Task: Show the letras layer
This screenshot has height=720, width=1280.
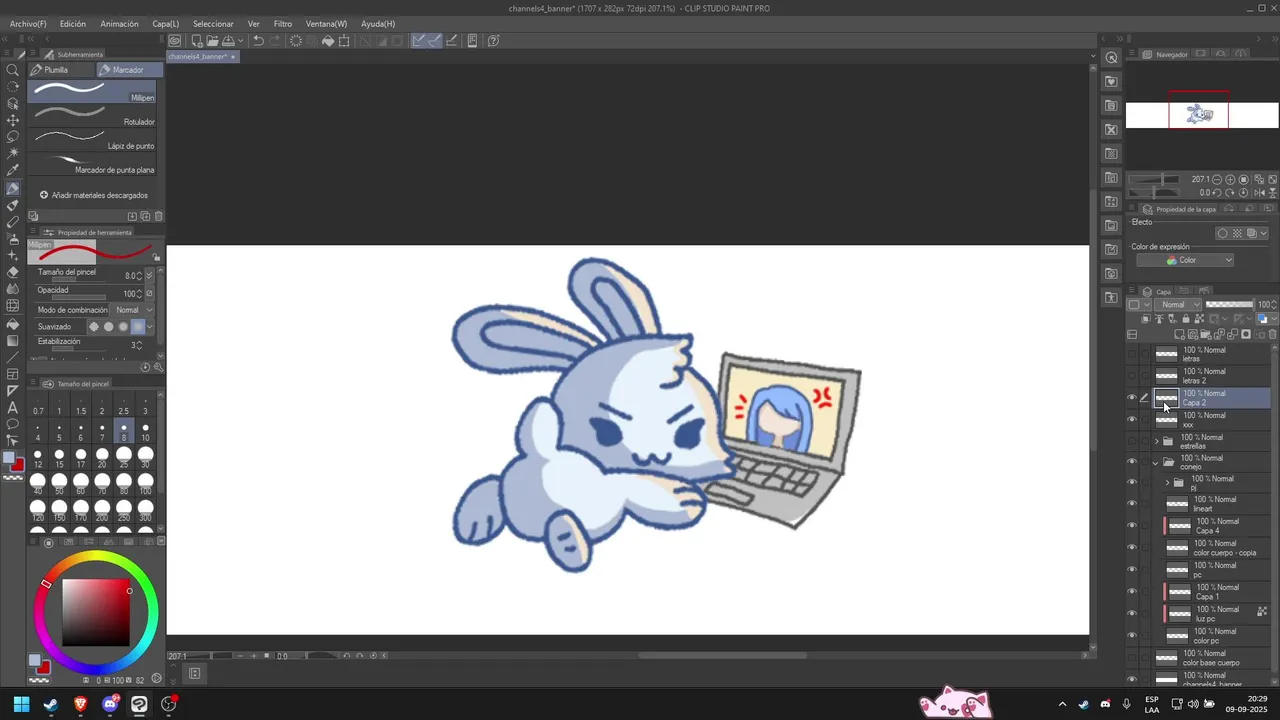Action: pos(1132,354)
